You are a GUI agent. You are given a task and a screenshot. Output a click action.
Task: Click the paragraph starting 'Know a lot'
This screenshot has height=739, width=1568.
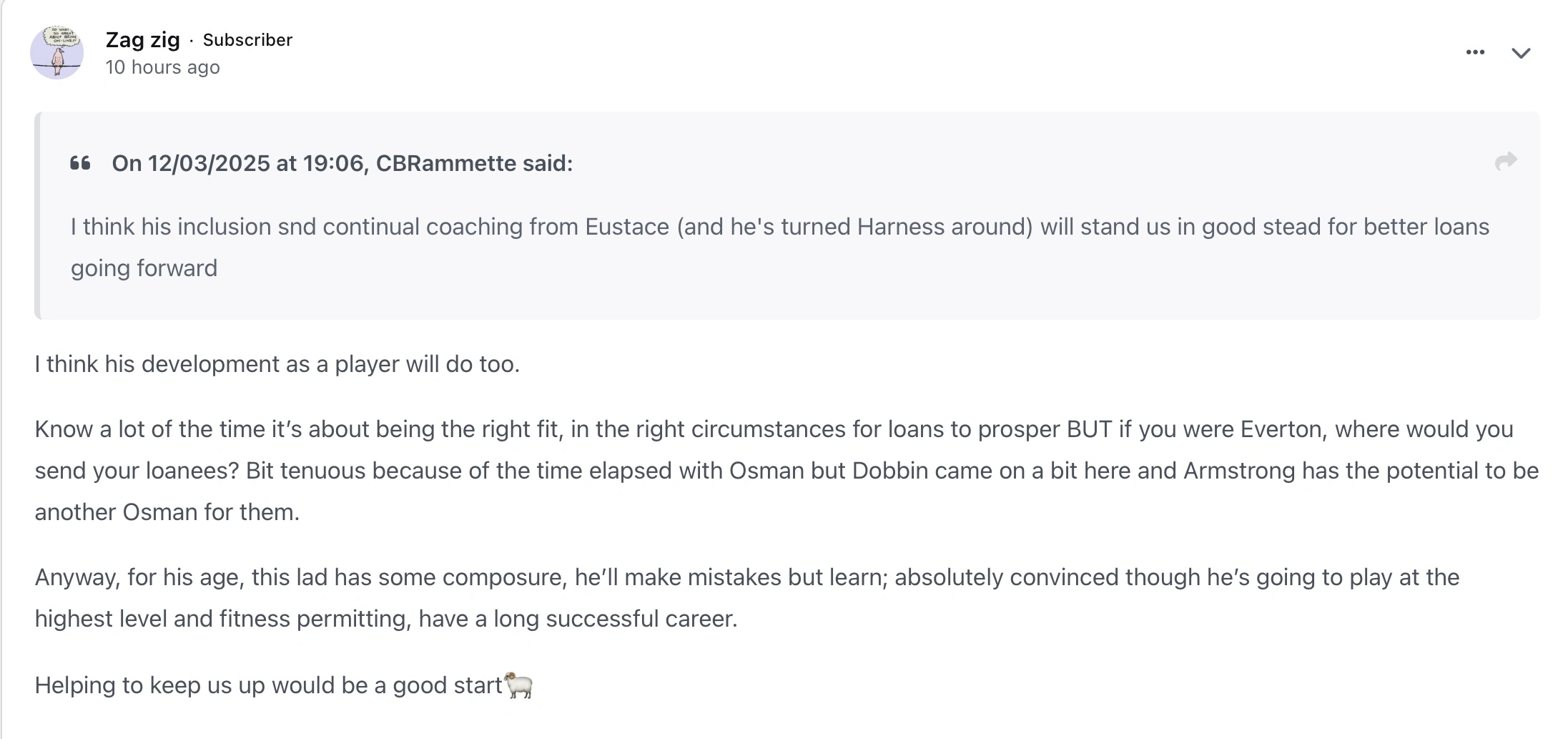point(787,470)
